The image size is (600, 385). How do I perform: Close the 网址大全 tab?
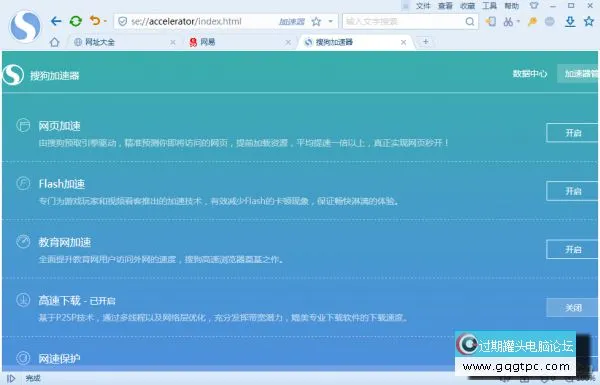(x=173, y=42)
